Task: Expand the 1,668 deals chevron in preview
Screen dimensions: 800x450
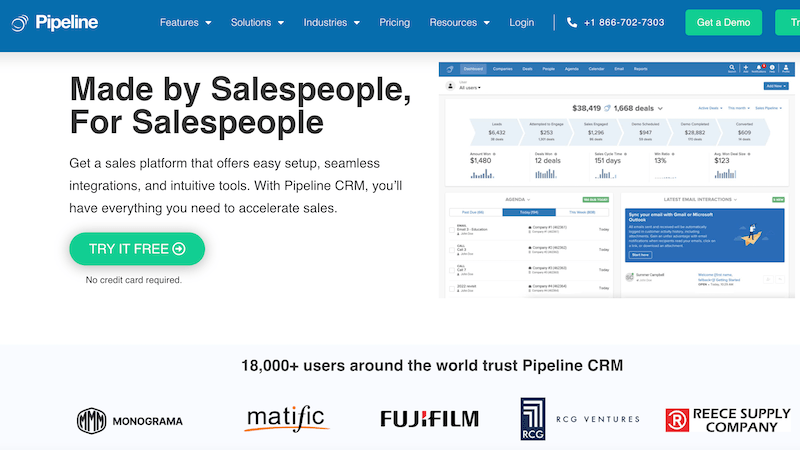Action: (x=660, y=109)
